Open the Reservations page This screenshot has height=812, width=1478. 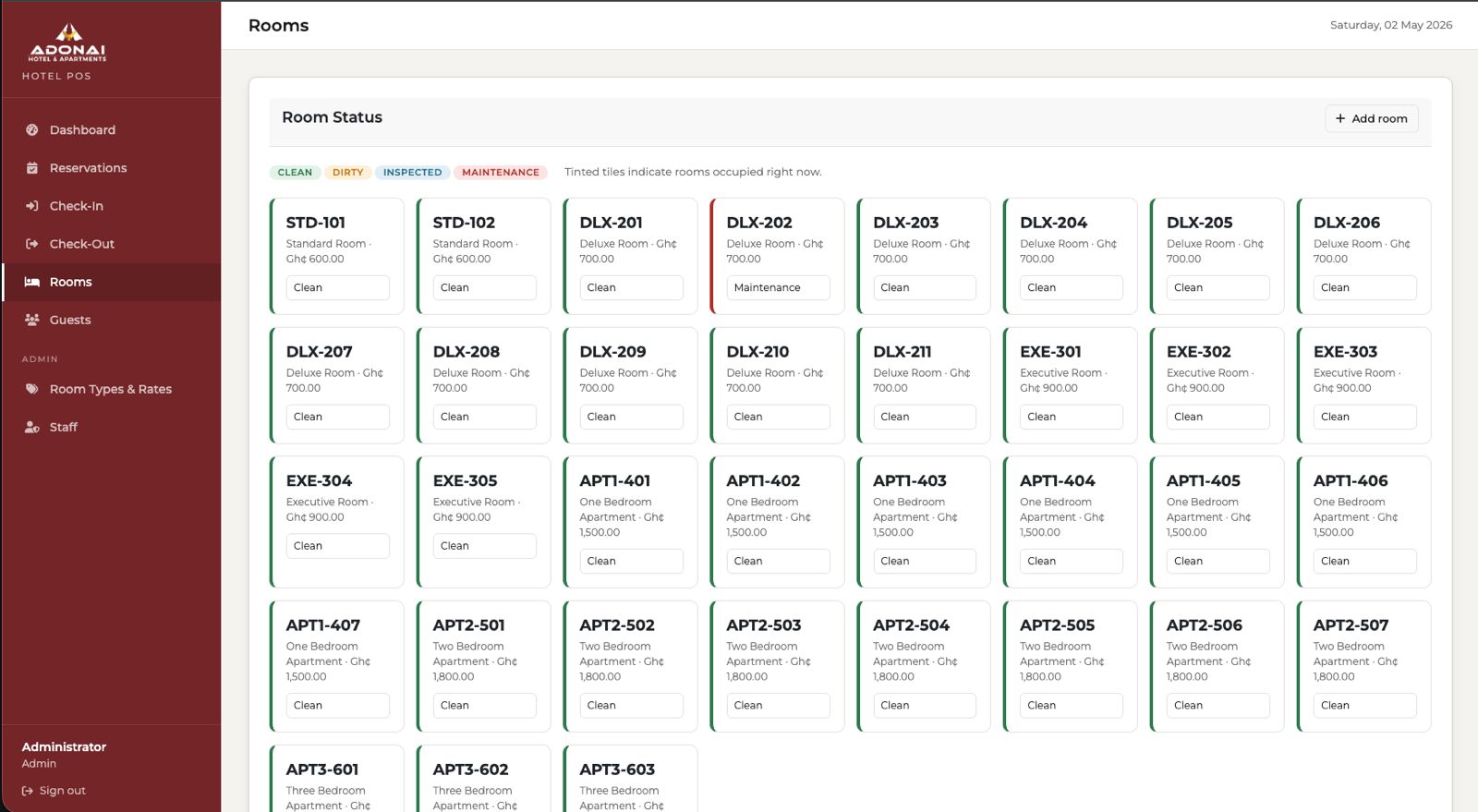[x=88, y=168]
